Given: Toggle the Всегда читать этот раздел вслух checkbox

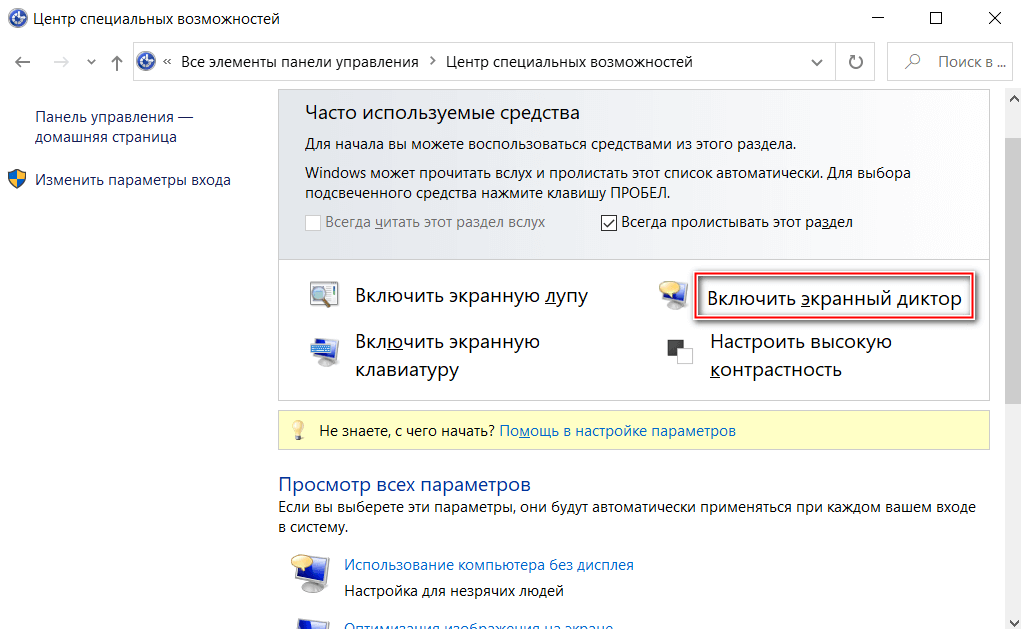Looking at the screenshot, I should 313,223.
